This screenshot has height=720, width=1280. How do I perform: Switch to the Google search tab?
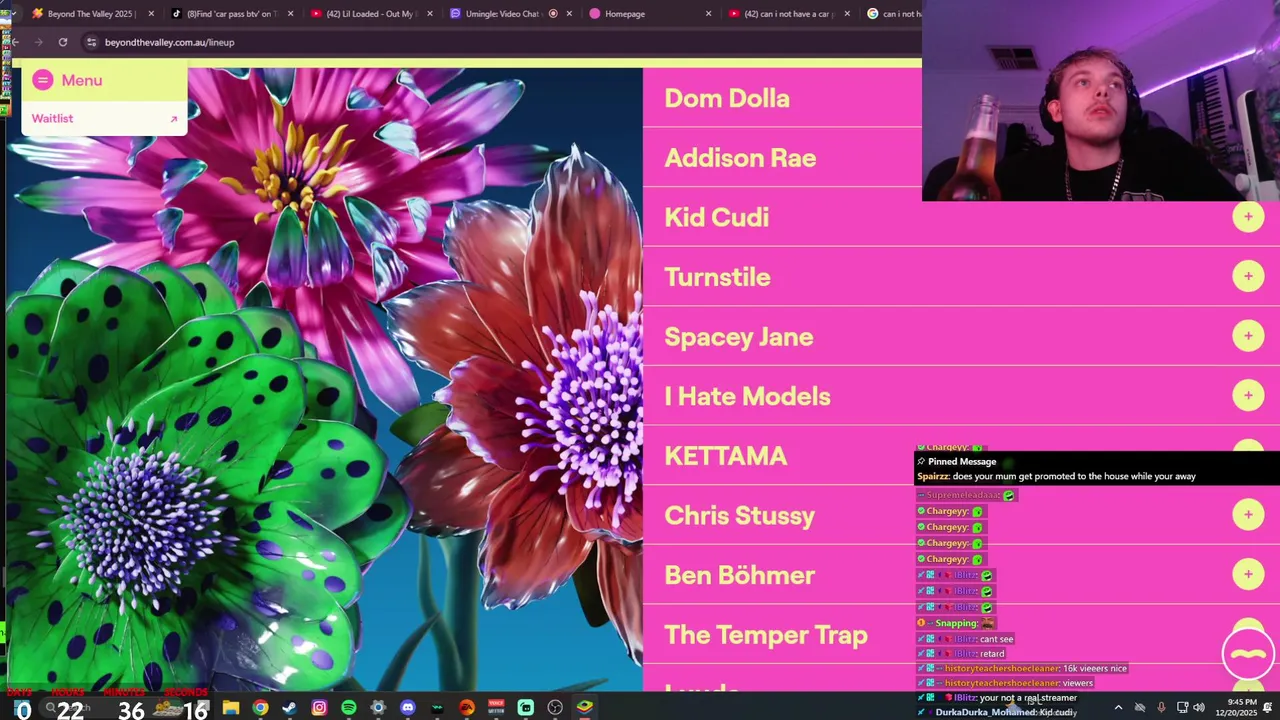point(892,14)
